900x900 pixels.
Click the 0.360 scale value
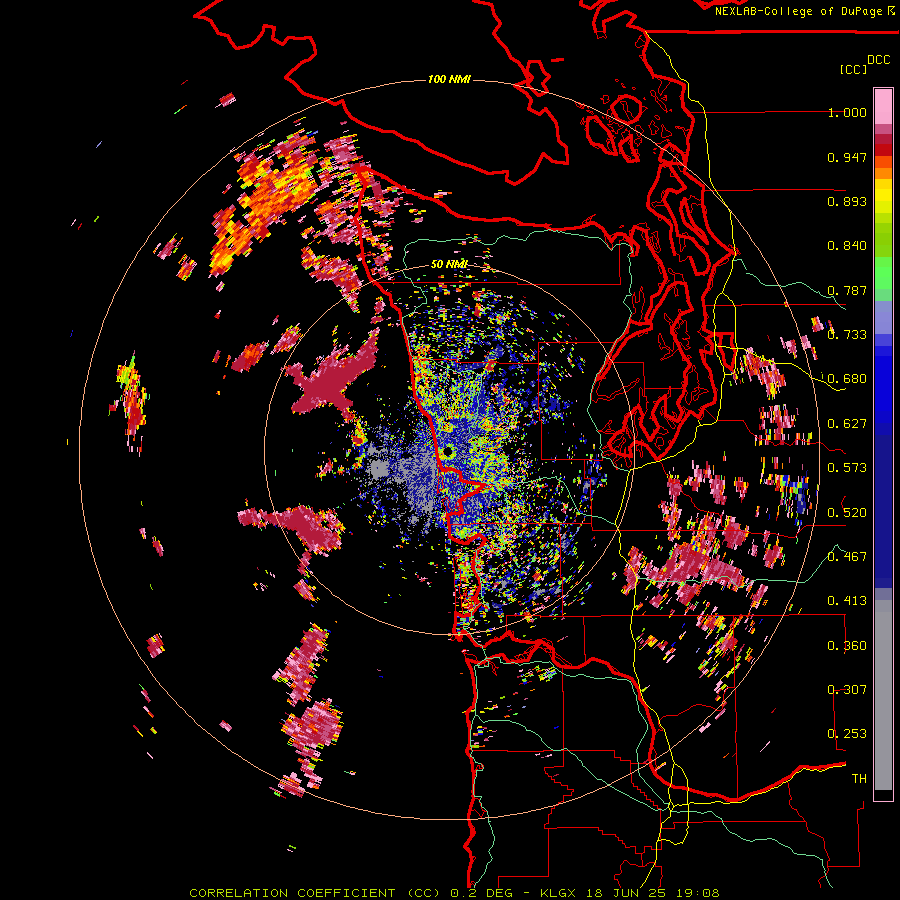847,646
